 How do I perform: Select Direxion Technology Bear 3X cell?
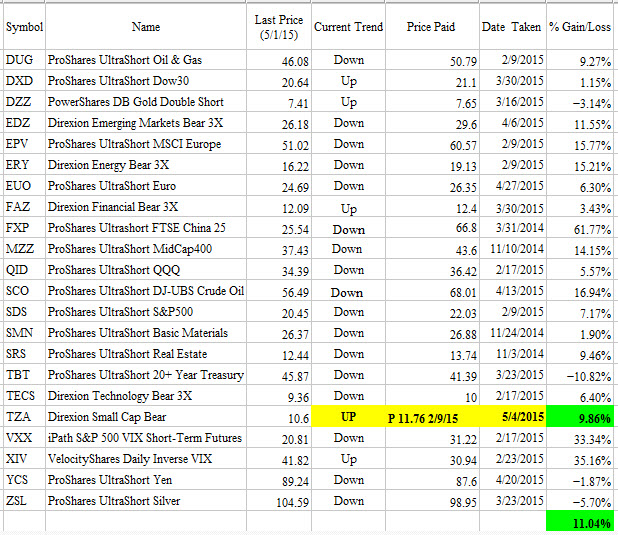[x=146, y=396]
